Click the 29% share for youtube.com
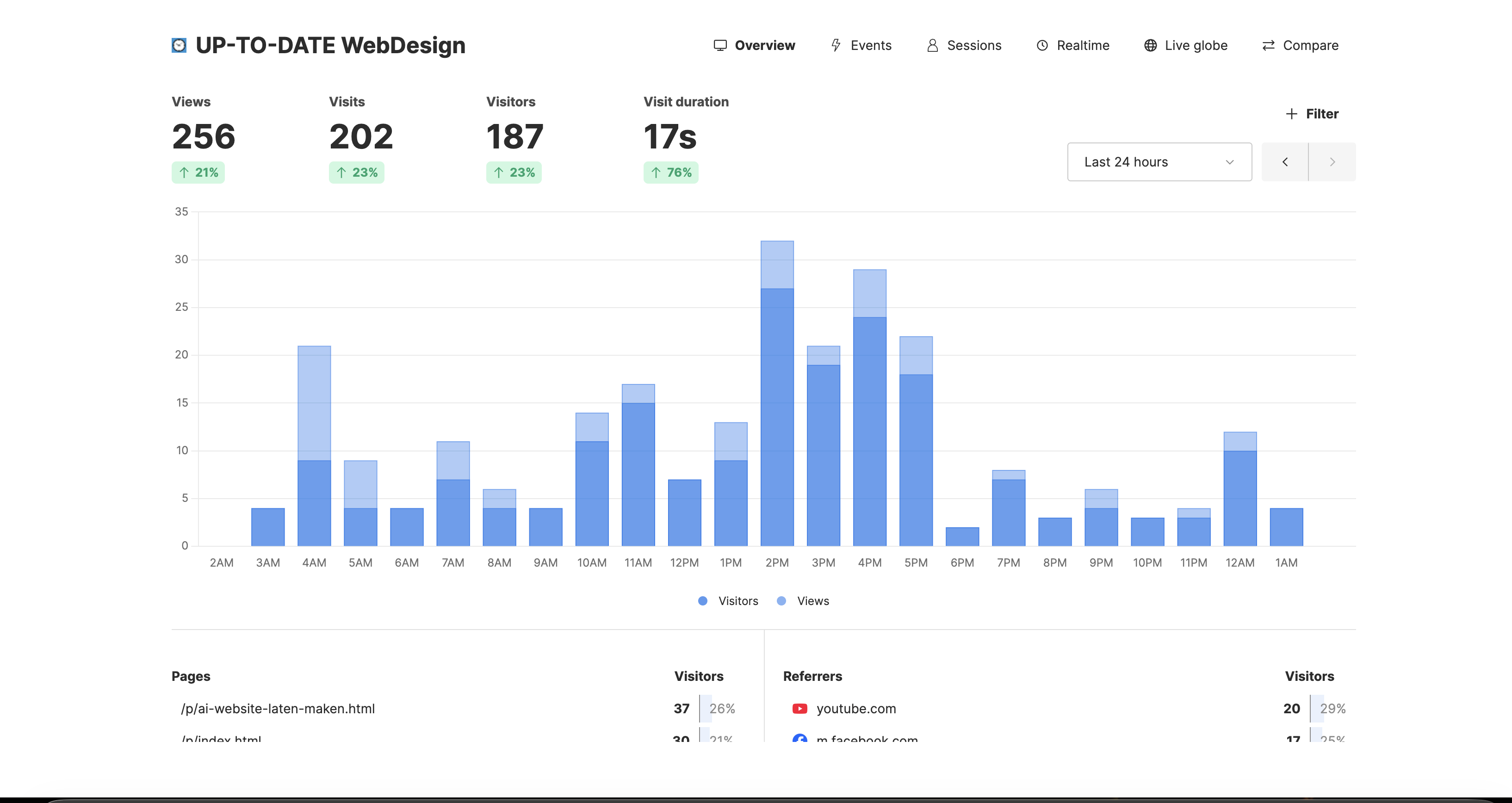The image size is (1512, 803). [1333, 709]
